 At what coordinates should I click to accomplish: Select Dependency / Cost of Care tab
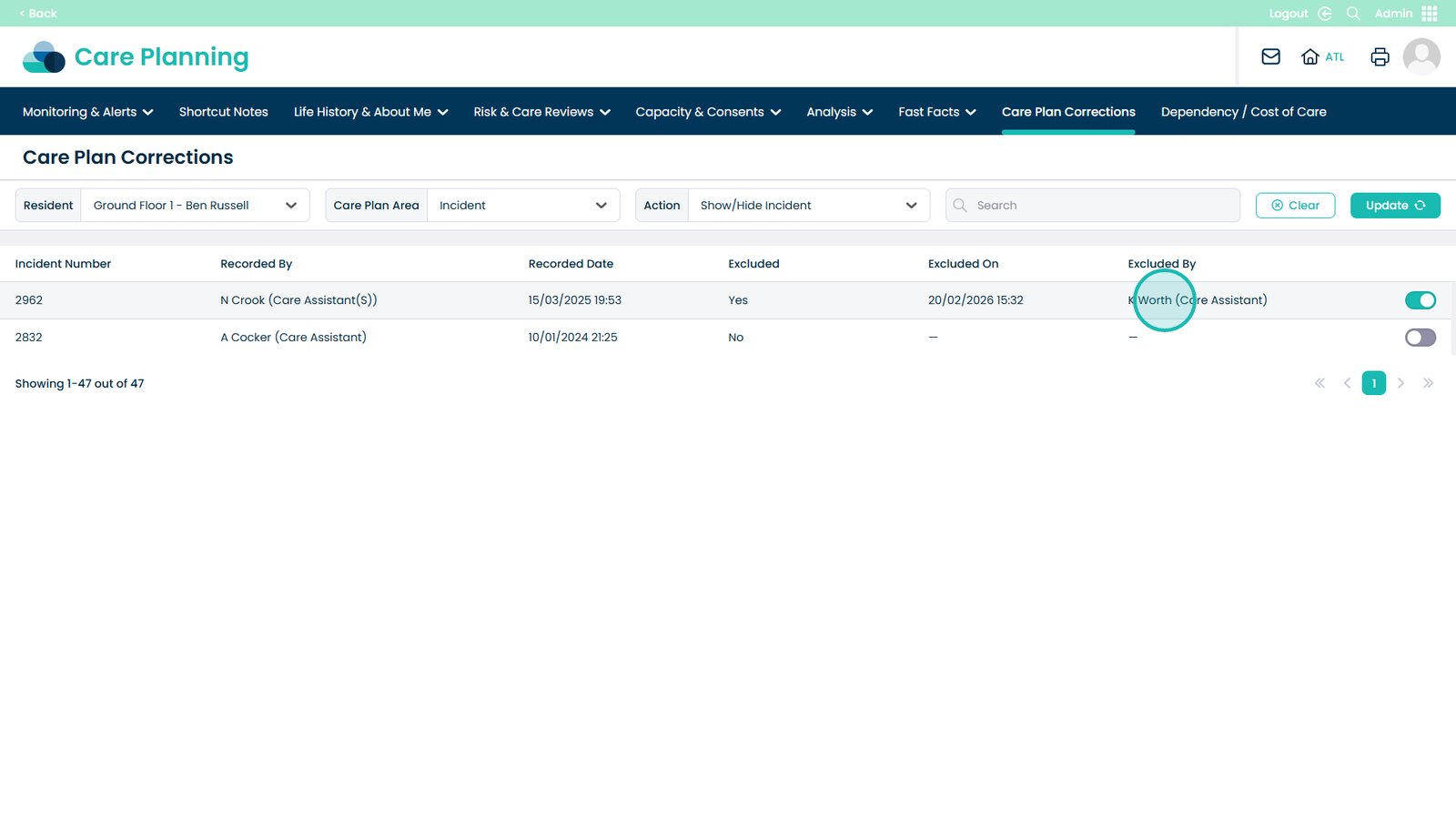(x=1243, y=112)
